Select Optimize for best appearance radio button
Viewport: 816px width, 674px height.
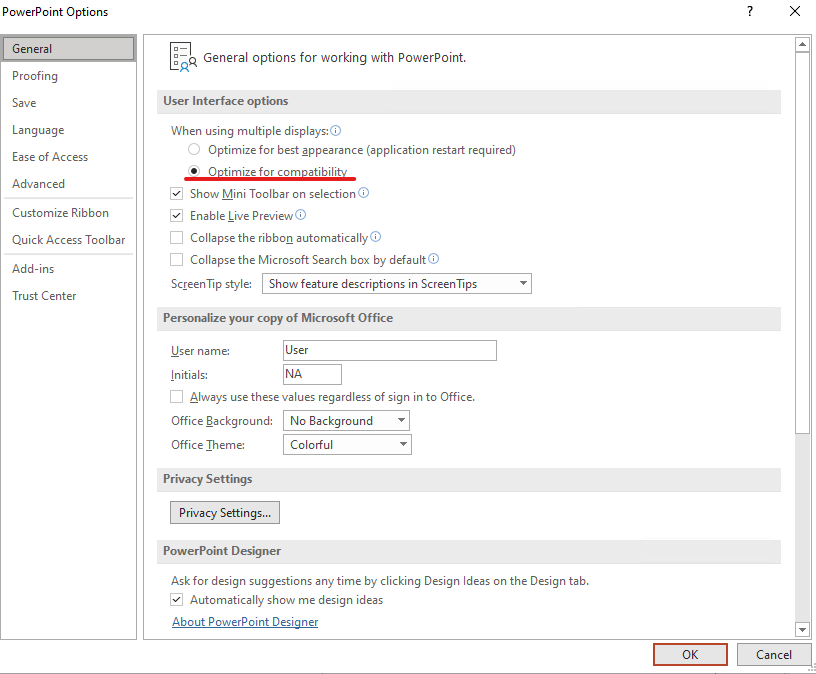point(194,150)
